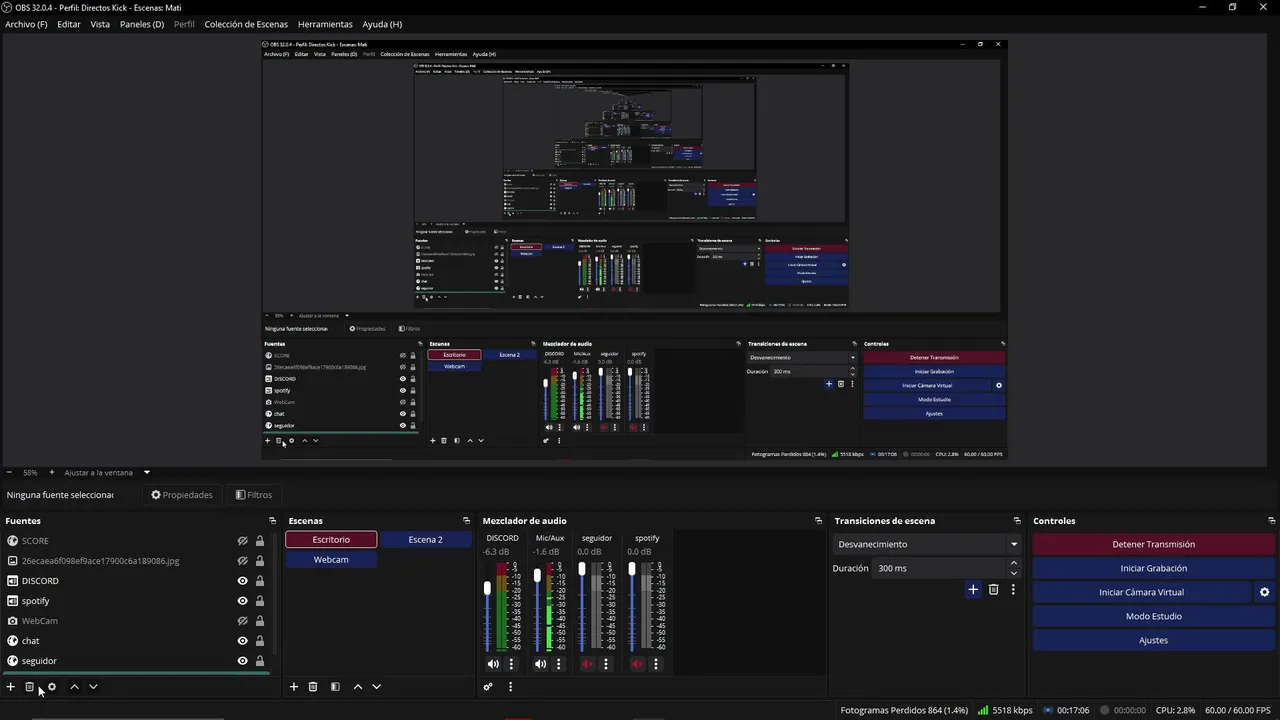The image size is (1280, 720).
Task: Enable Modo Estudio
Action: tap(1154, 616)
